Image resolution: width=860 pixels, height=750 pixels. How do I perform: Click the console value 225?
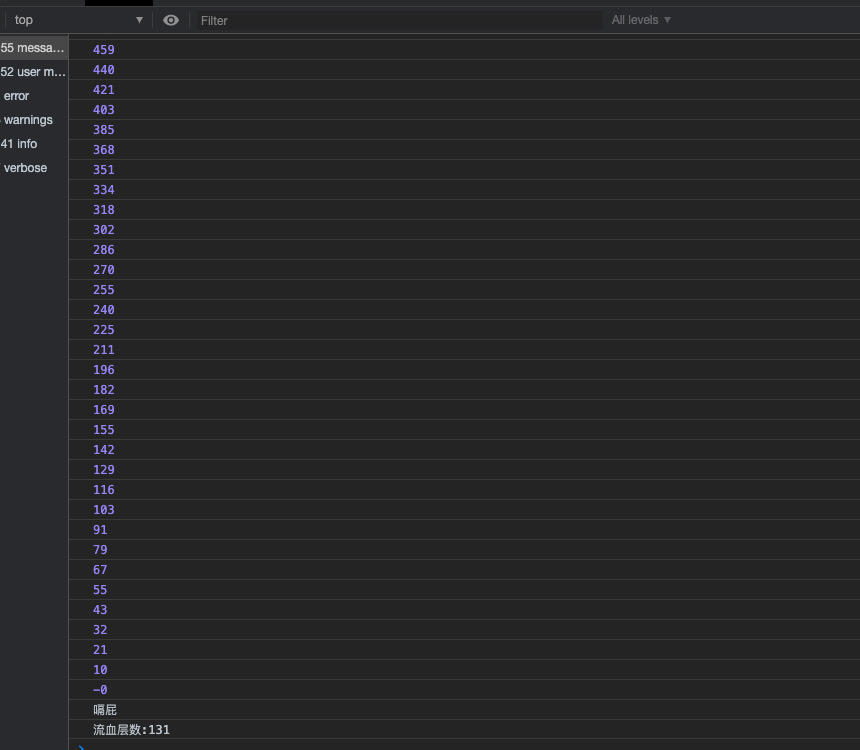pyautogui.click(x=104, y=330)
